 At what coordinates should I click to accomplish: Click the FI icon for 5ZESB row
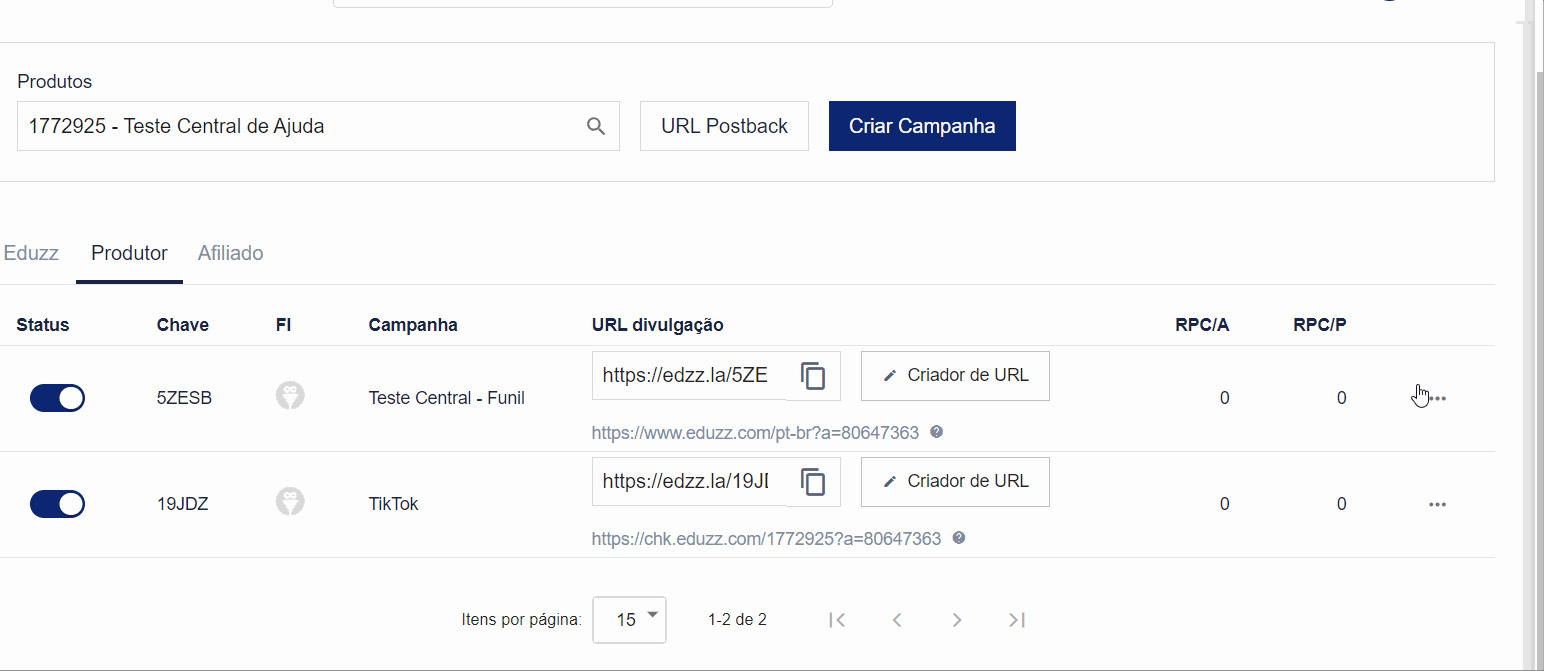(290, 397)
